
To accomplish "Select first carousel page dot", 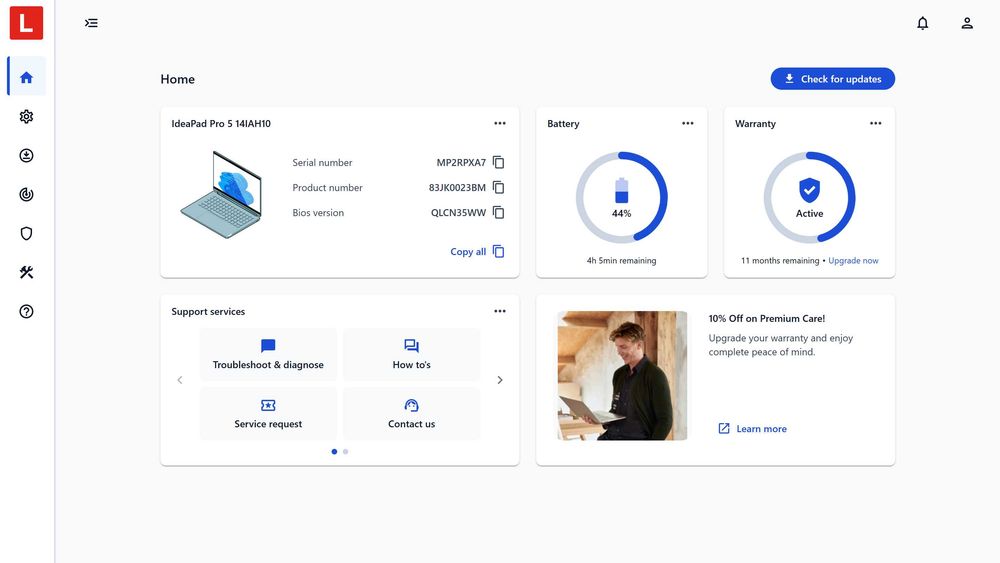I will (x=334, y=451).
